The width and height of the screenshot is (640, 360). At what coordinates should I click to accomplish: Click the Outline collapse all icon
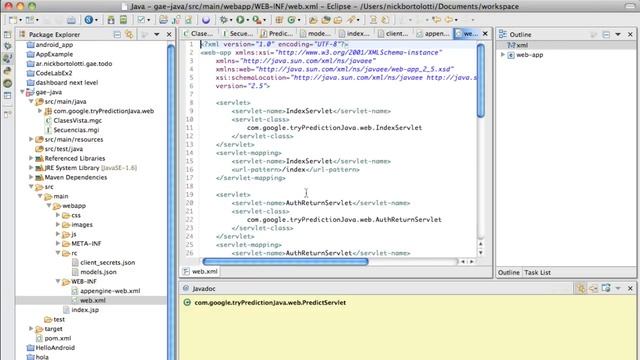point(606,35)
